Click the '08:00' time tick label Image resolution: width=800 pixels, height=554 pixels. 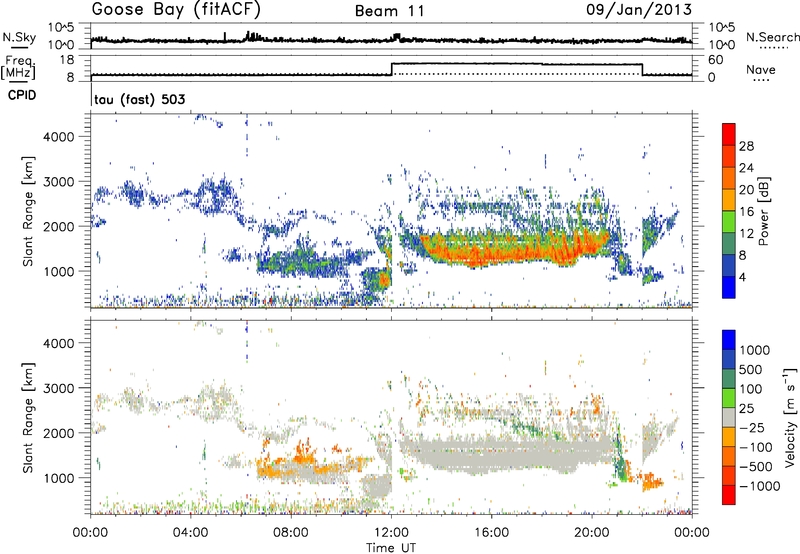(x=291, y=533)
